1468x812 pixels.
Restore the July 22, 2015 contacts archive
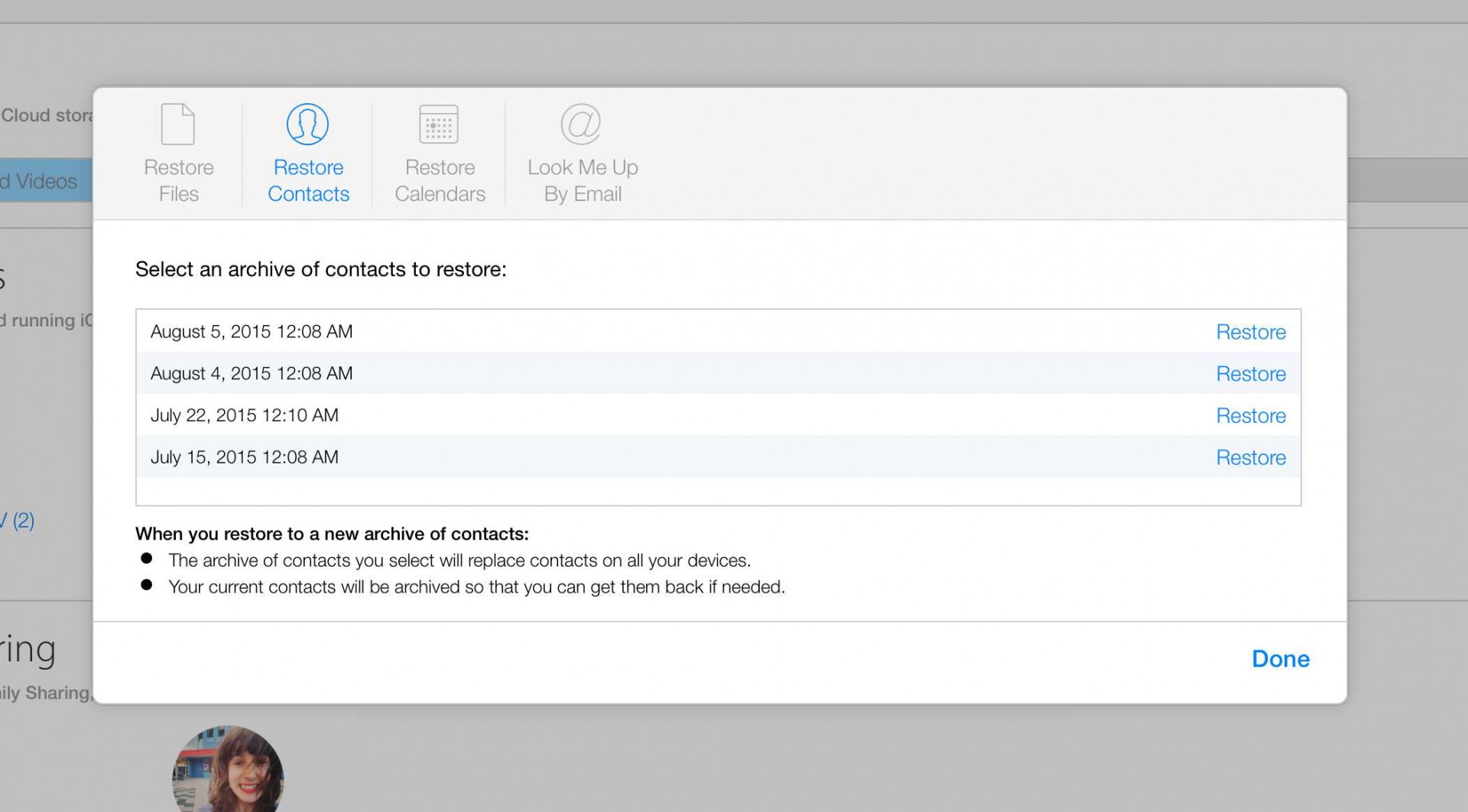1251,416
